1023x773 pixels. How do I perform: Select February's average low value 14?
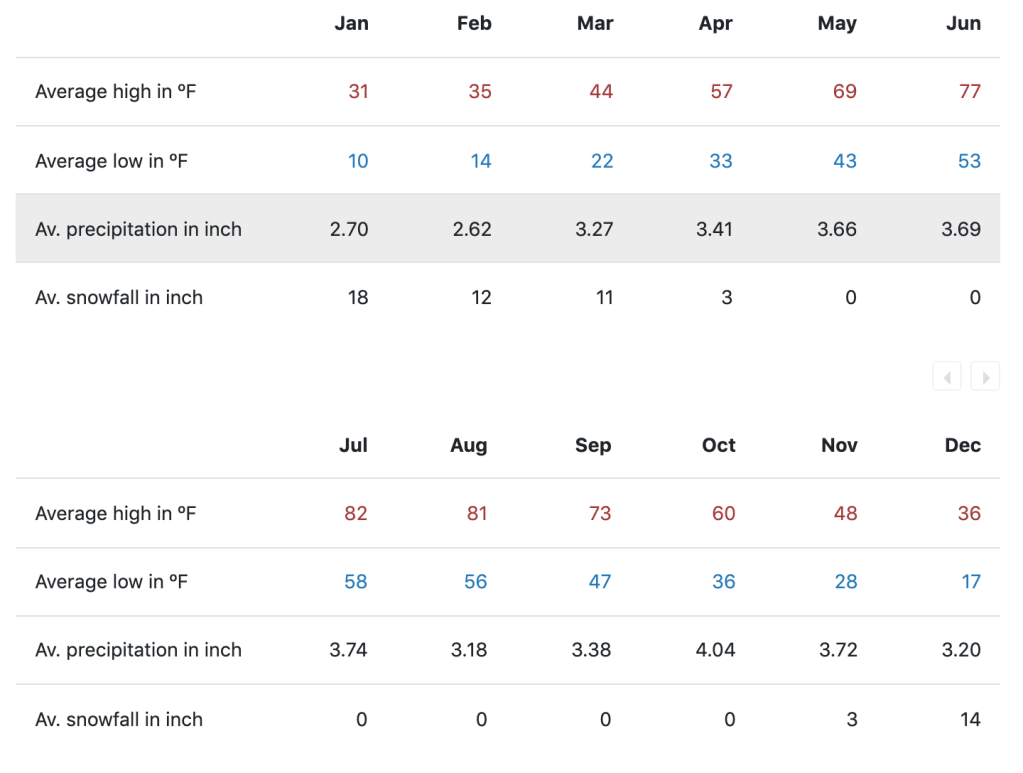tap(481, 161)
